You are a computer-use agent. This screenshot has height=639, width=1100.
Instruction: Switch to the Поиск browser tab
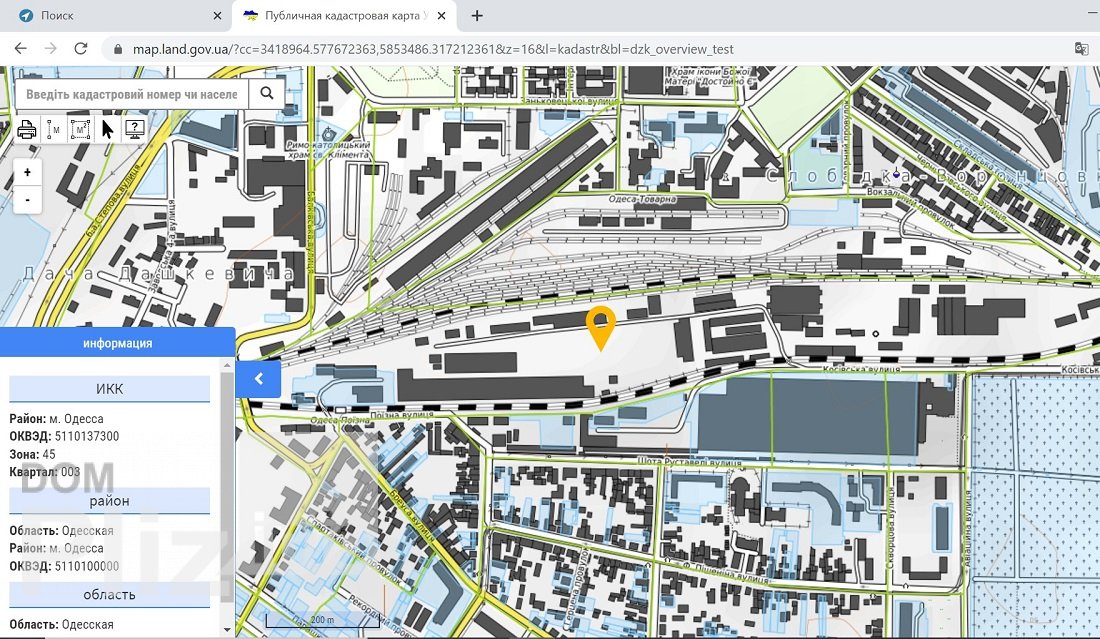[115, 16]
